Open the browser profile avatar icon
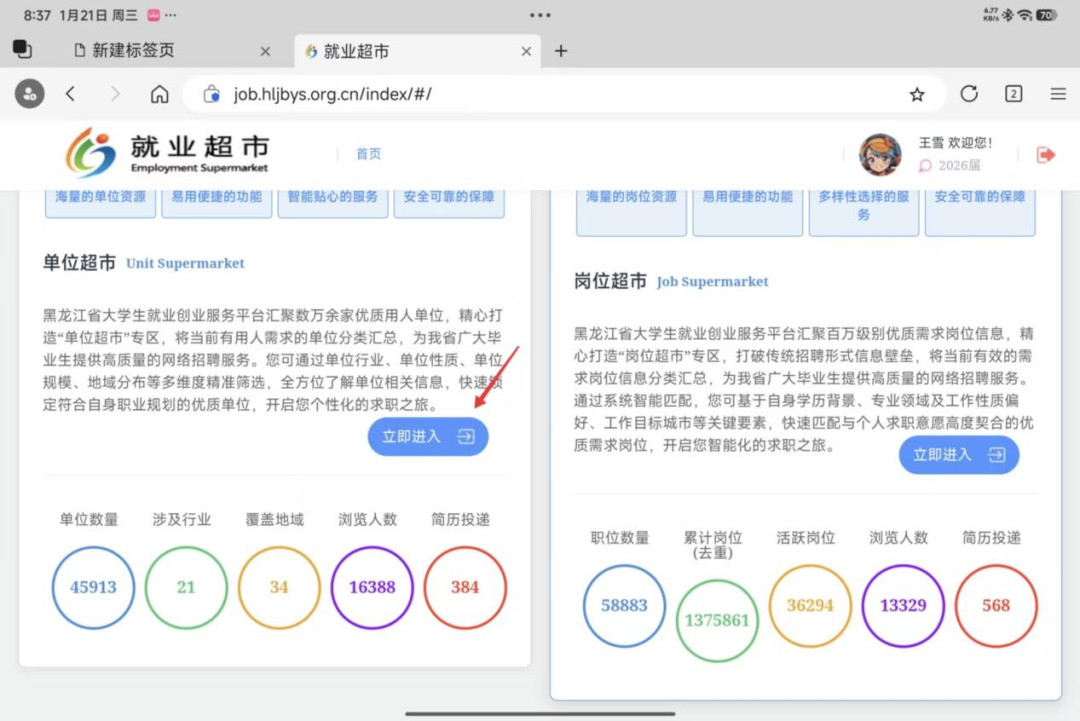The image size is (1080, 721). pos(29,94)
